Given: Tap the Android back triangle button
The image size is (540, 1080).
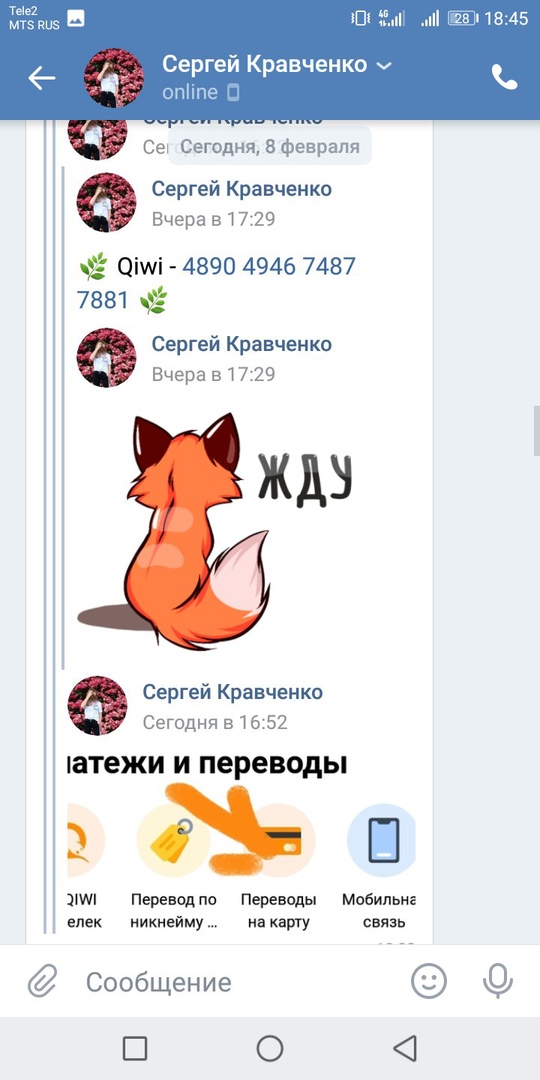Looking at the screenshot, I should (405, 1048).
